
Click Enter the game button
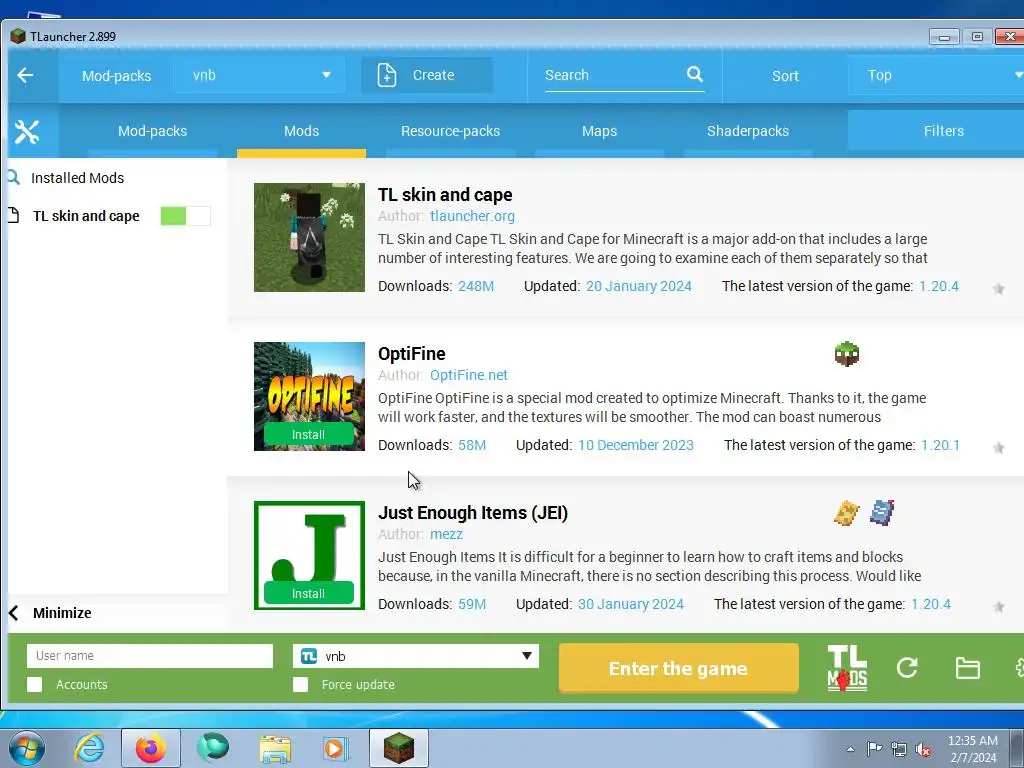tap(679, 668)
